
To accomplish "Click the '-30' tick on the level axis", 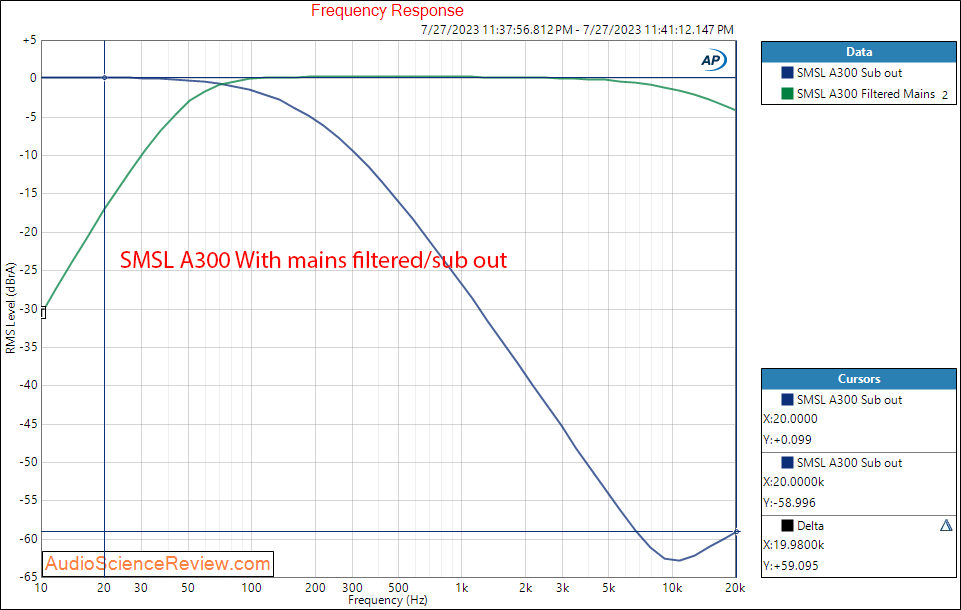I will [x=28, y=309].
